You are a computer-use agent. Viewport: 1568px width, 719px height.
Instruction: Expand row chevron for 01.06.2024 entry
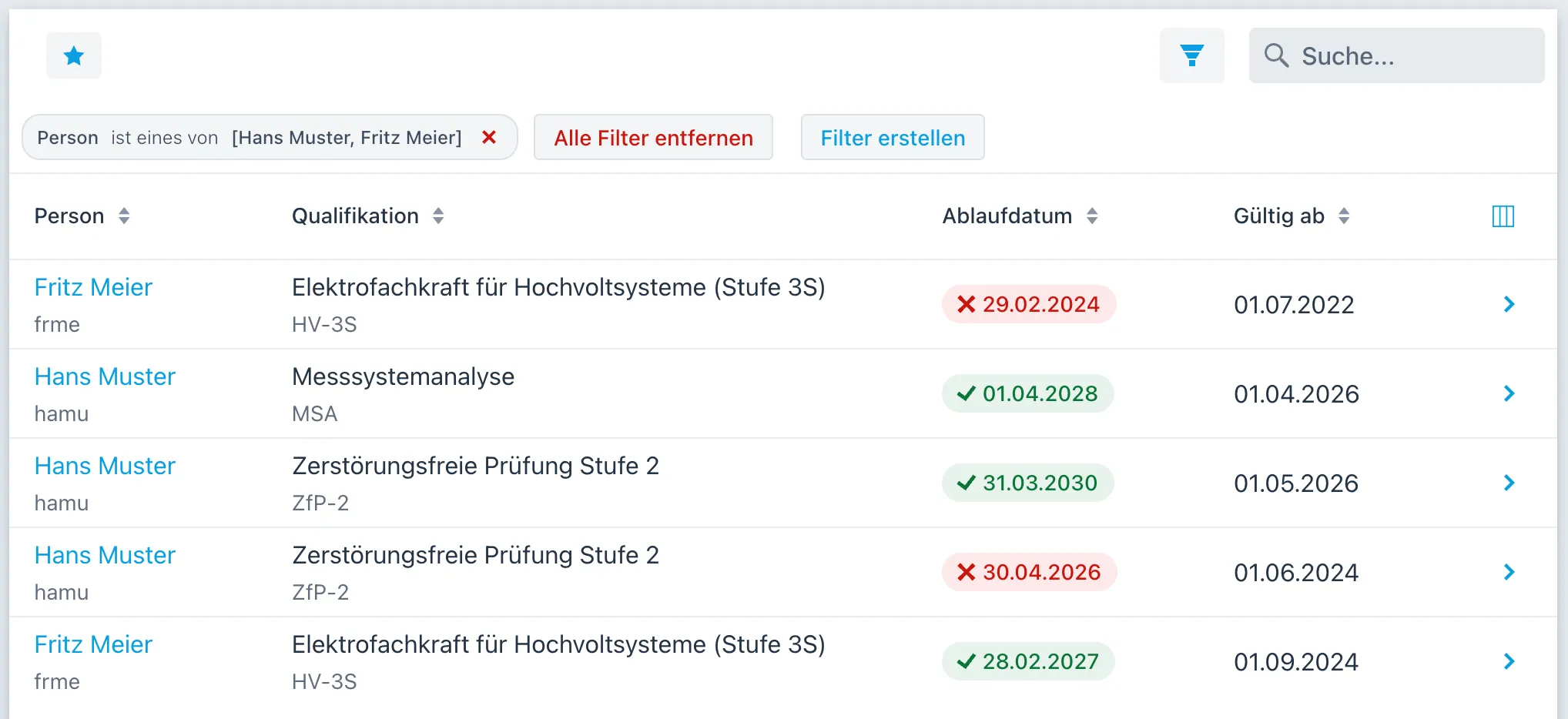(1509, 572)
